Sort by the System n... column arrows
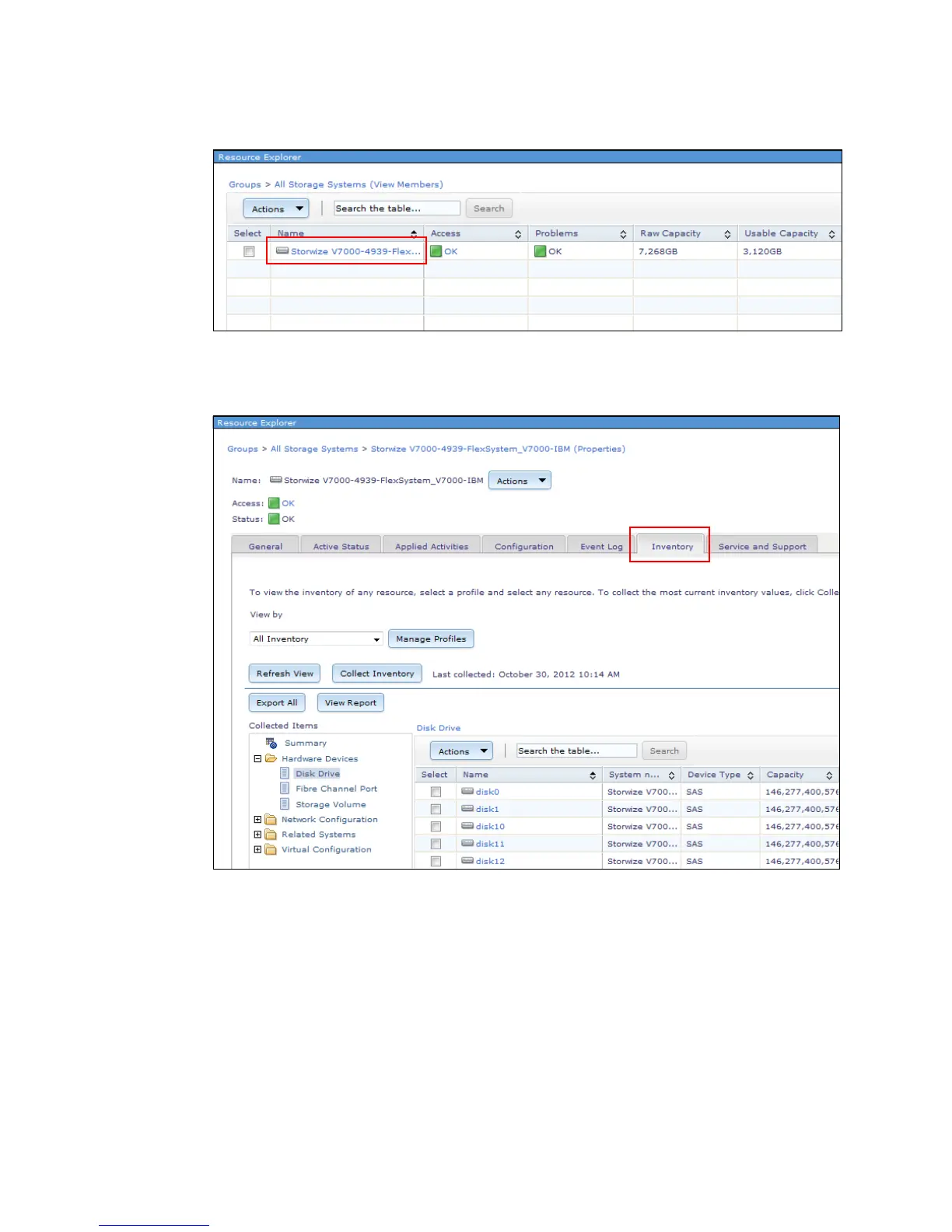This screenshot has height=1232, width=952. (x=671, y=775)
